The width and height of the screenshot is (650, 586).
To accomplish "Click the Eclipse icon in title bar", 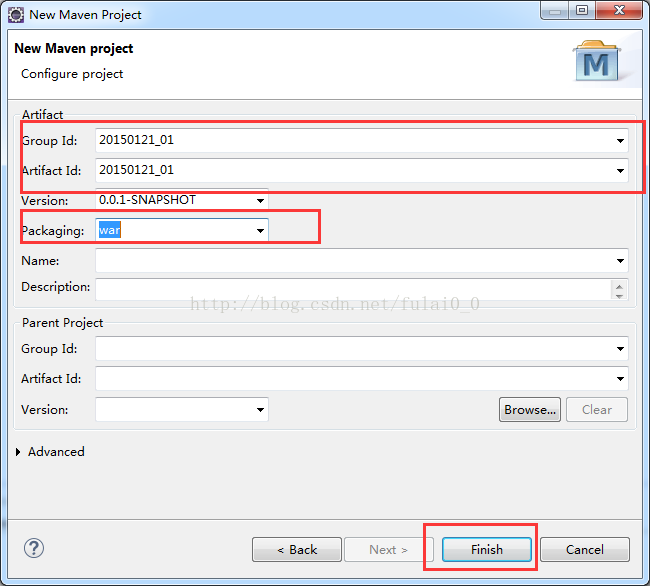I will tap(16, 15).
